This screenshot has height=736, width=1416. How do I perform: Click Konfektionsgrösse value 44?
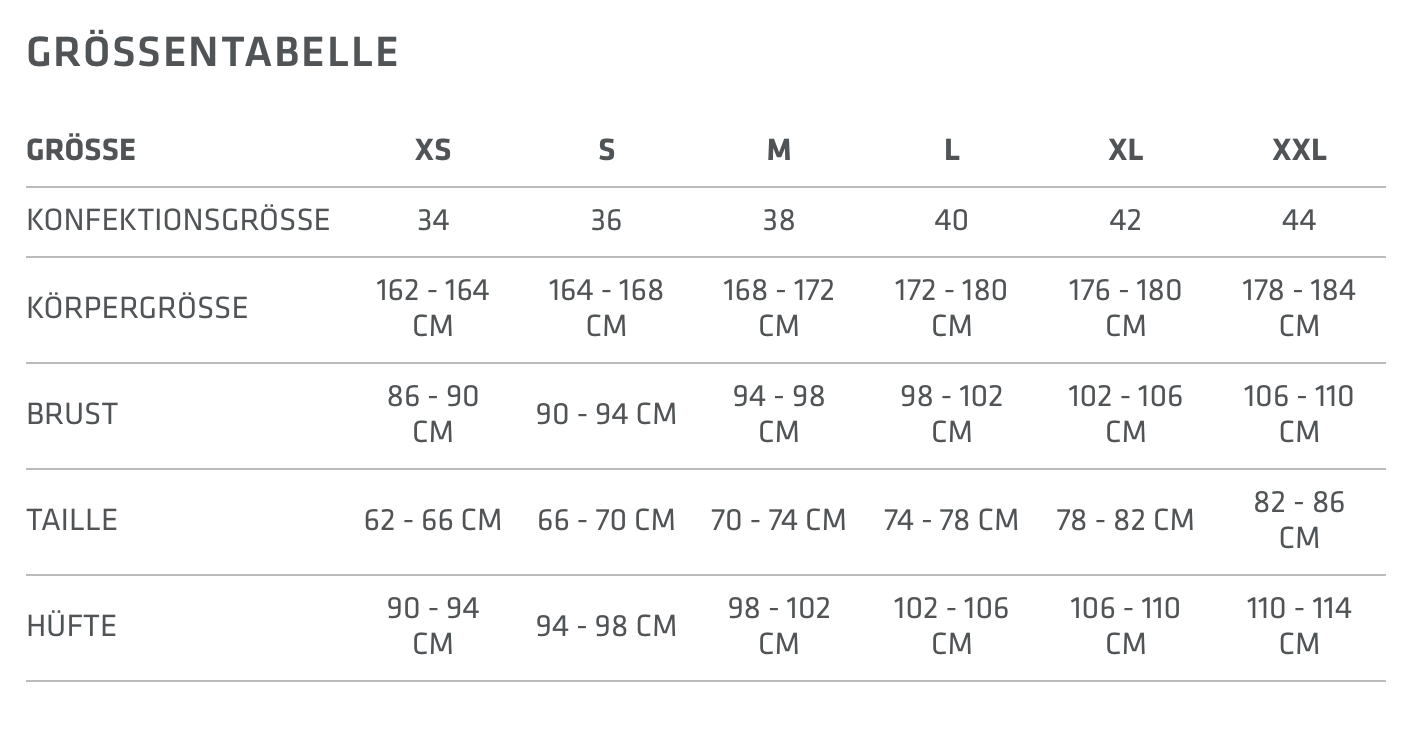[x=1299, y=220]
